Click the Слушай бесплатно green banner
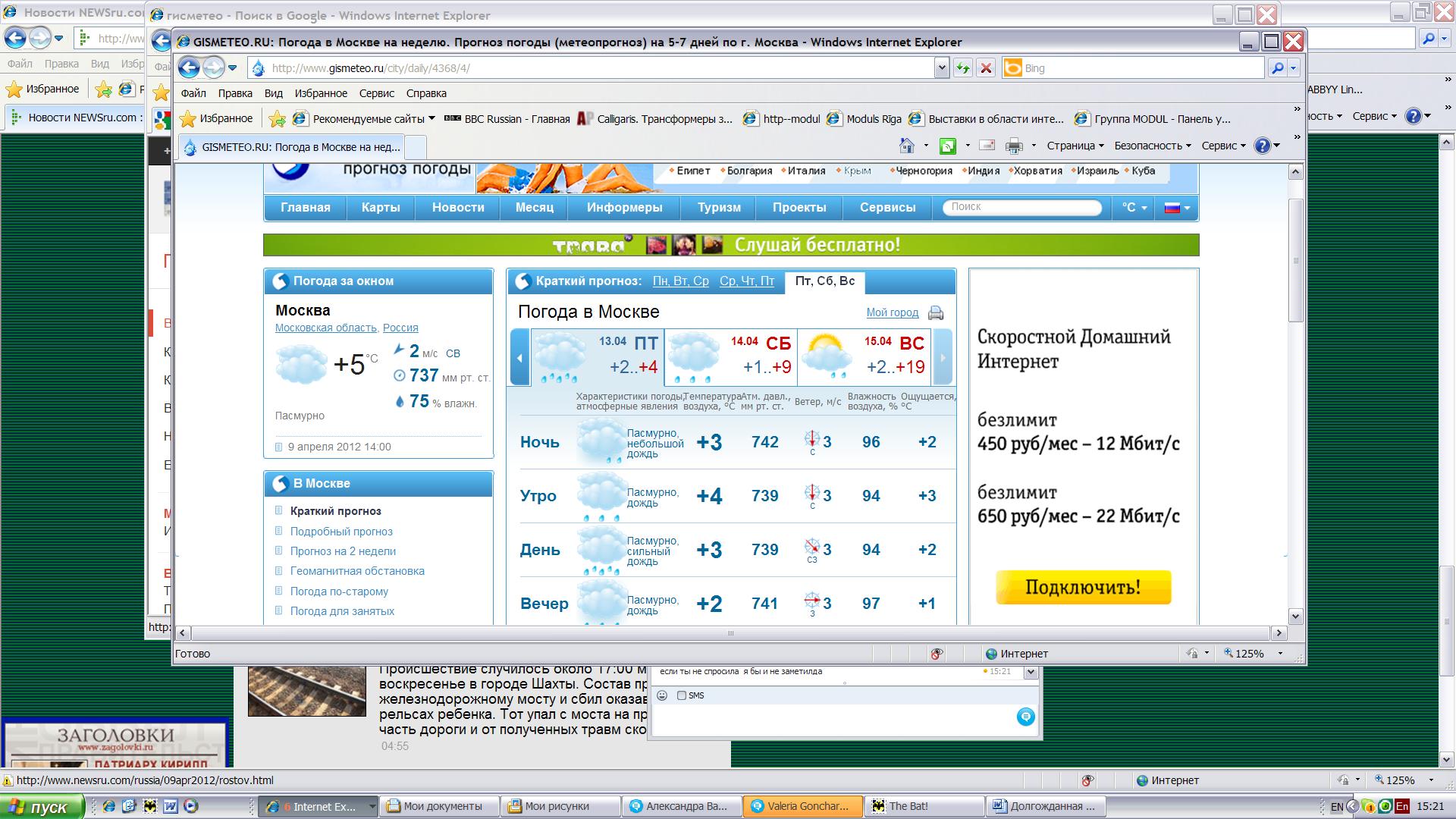Image resolution: width=1456 pixels, height=819 pixels. click(x=731, y=245)
